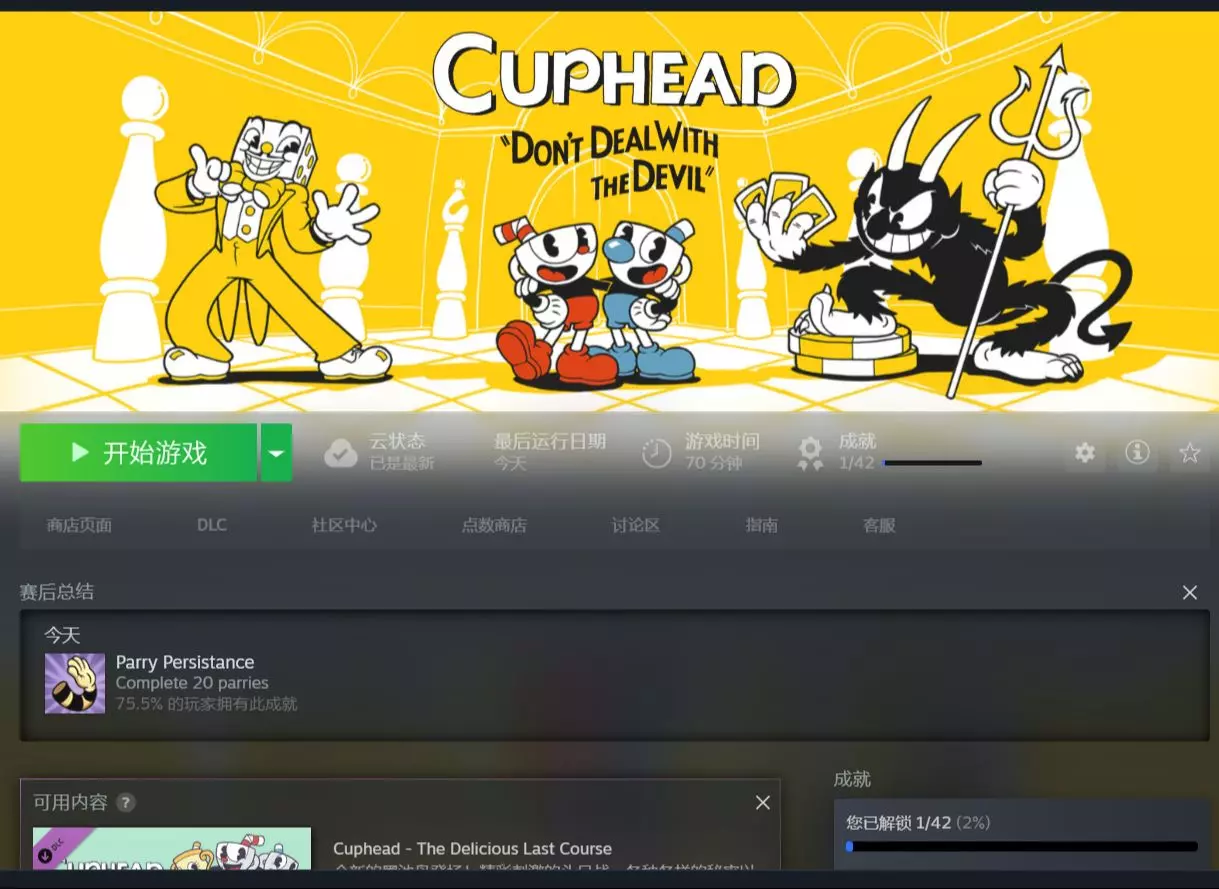
Task: Click the DLC download badge icon
Action: 45,856
